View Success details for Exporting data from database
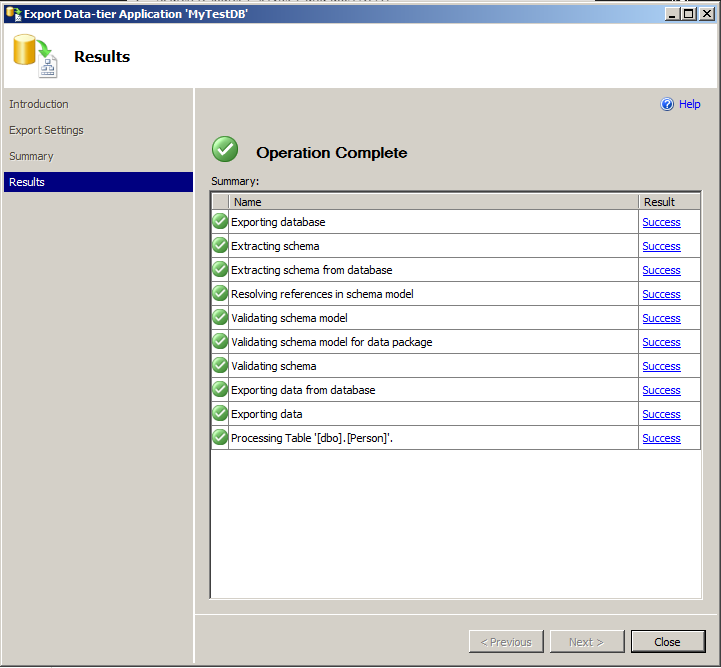 pos(661,390)
